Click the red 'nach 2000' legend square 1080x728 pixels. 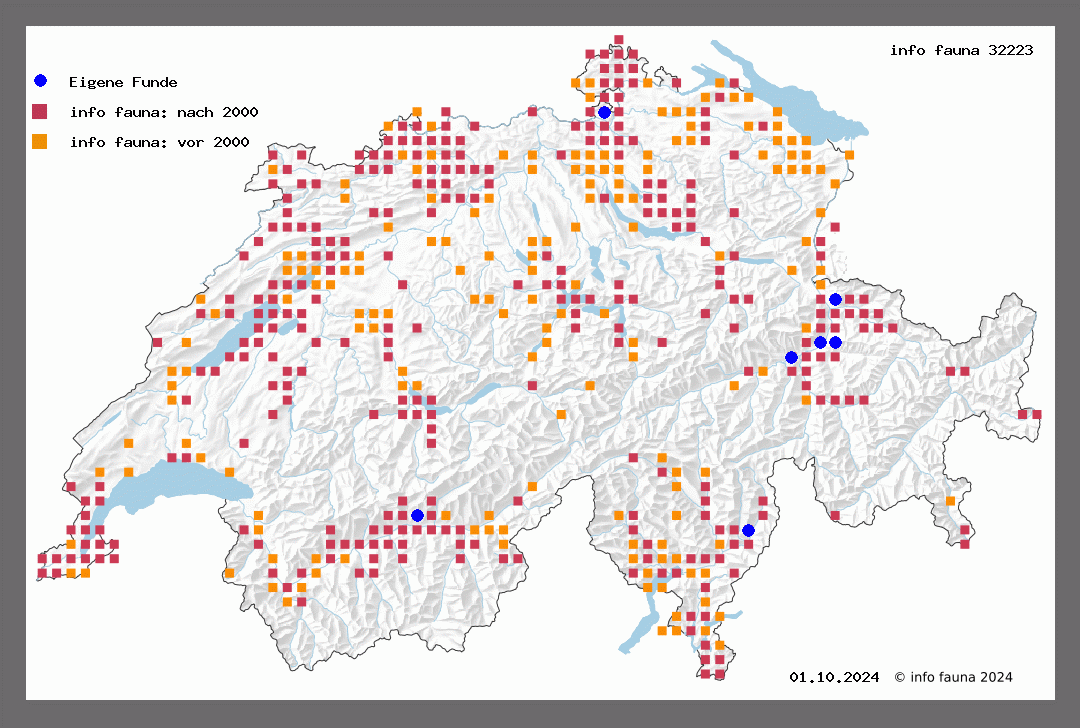pyautogui.click(x=40, y=111)
